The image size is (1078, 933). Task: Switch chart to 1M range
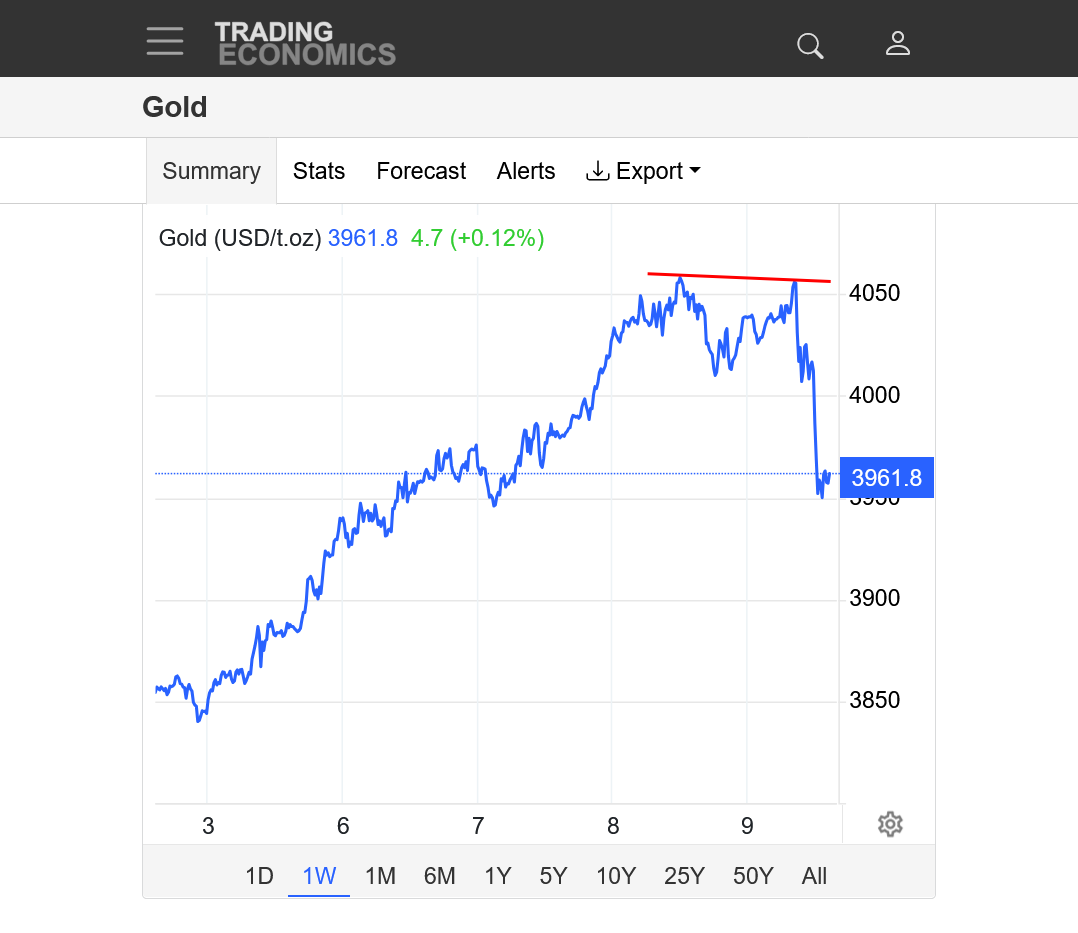coord(380,876)
